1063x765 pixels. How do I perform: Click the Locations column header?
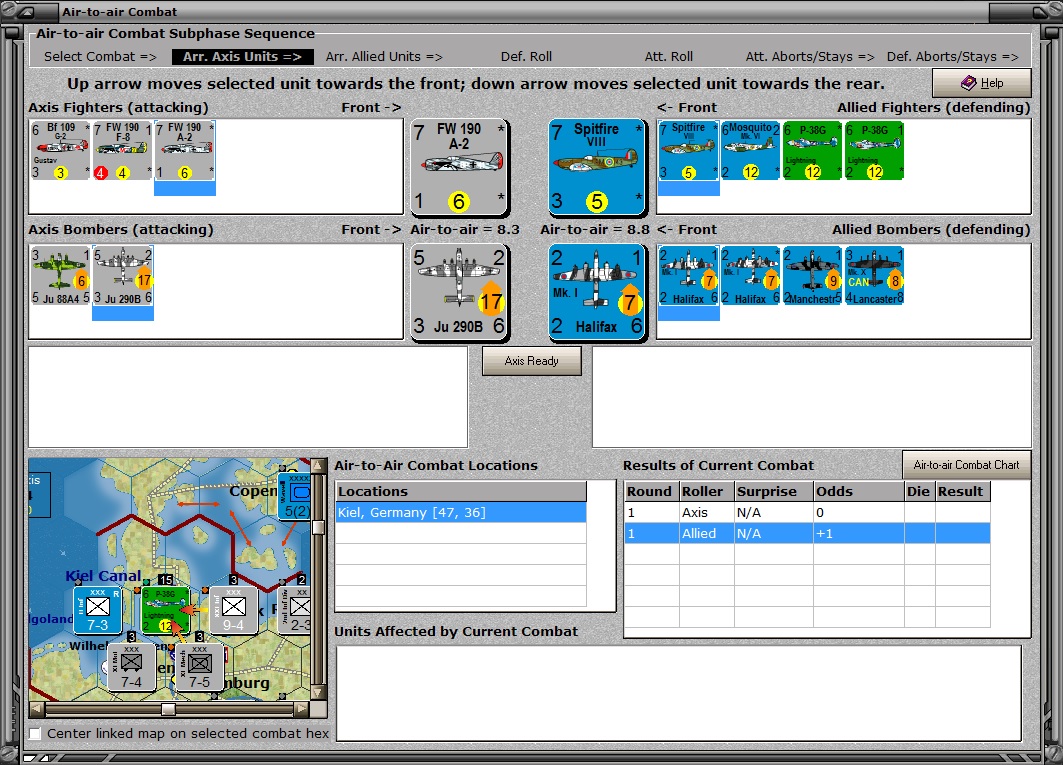coord(461,491)
